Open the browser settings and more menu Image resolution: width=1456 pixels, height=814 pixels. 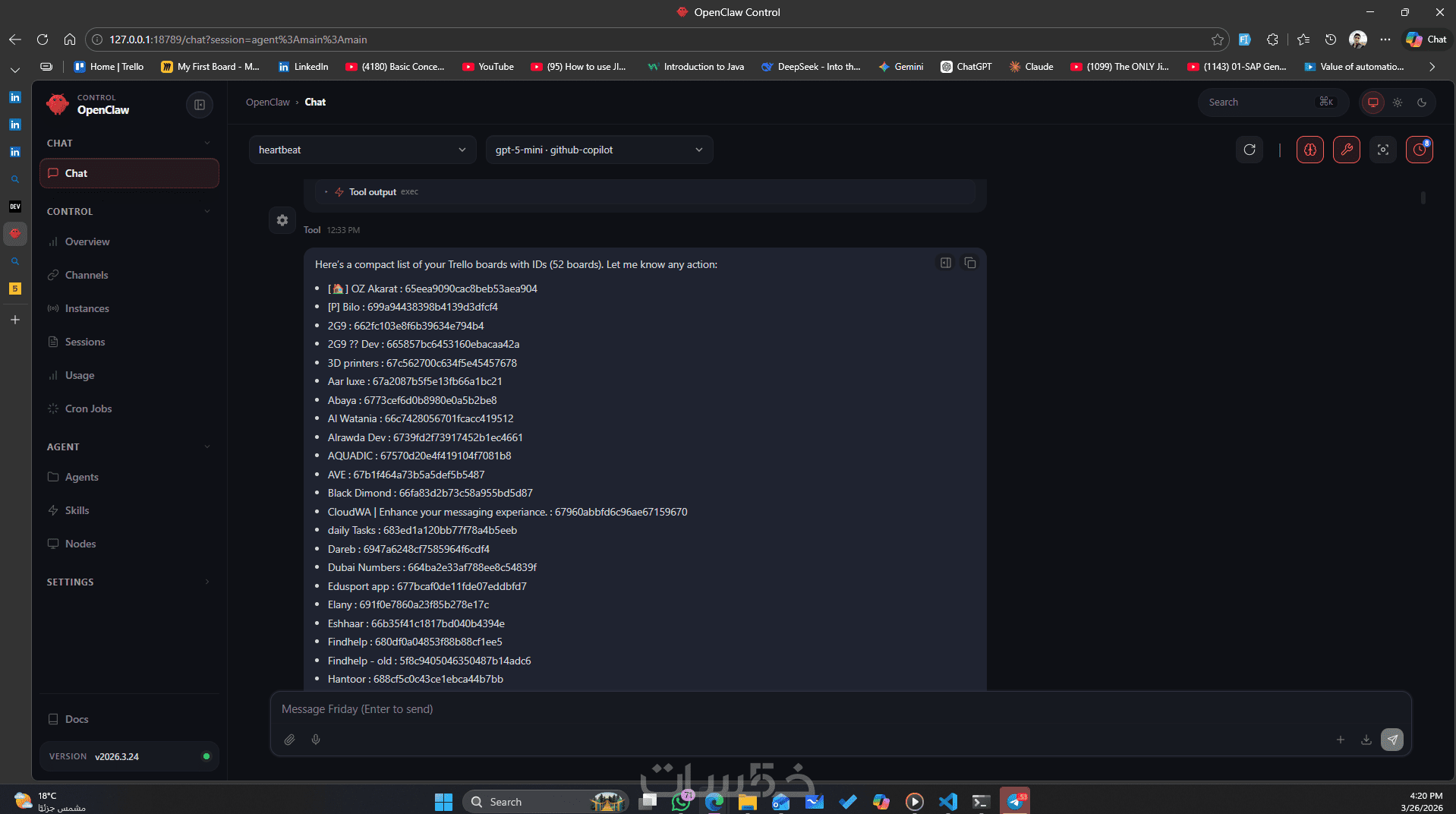point(1385,39)
